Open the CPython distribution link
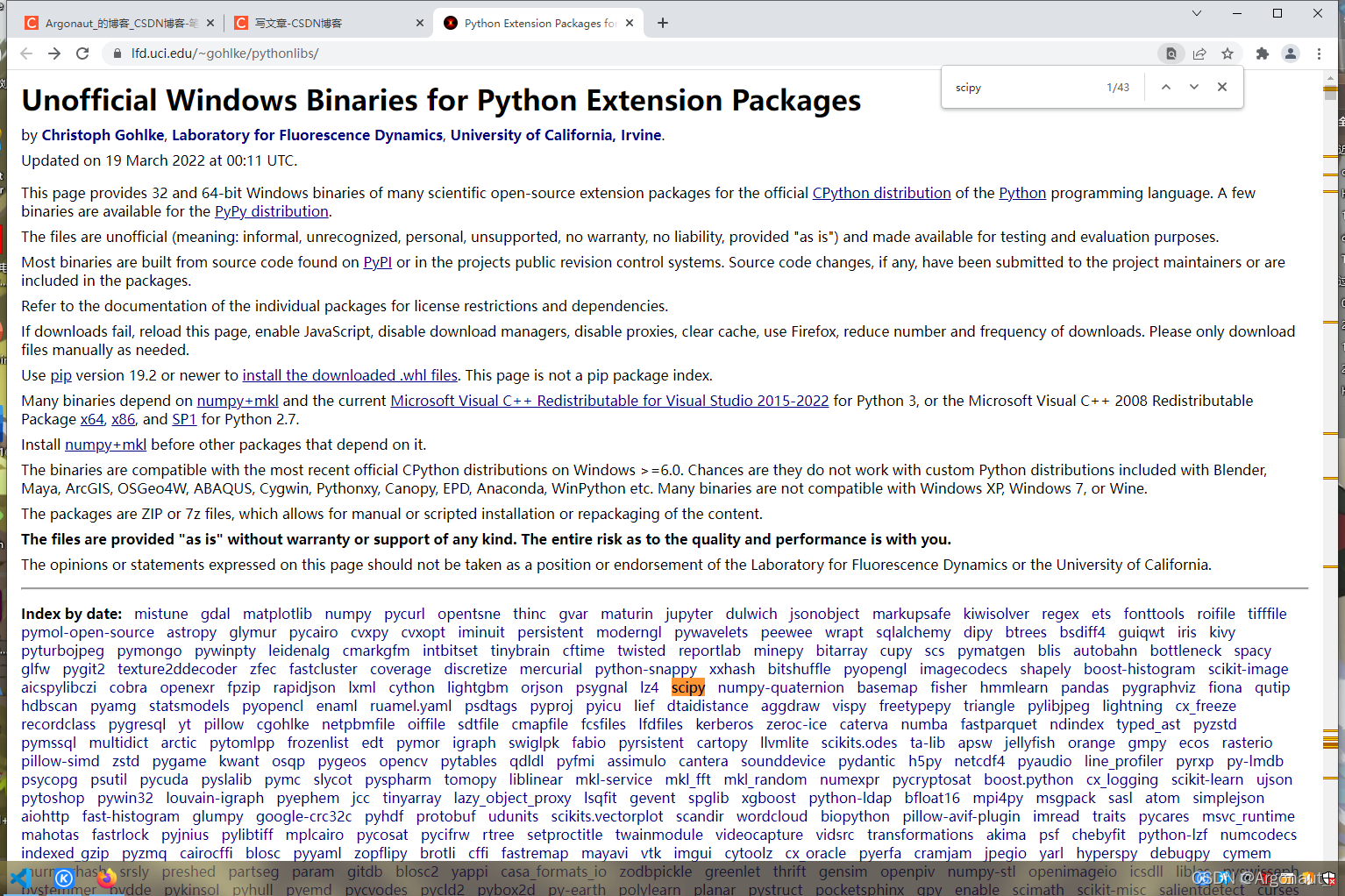Image resolution: width=1345 pixels, height=896 pixels. click(881, 193)
